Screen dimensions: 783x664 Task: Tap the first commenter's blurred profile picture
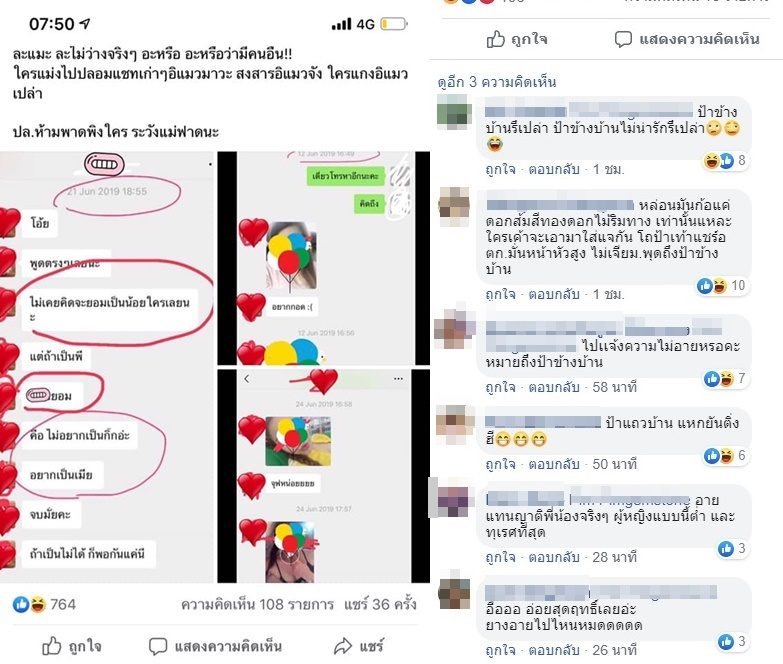[454, 113]
